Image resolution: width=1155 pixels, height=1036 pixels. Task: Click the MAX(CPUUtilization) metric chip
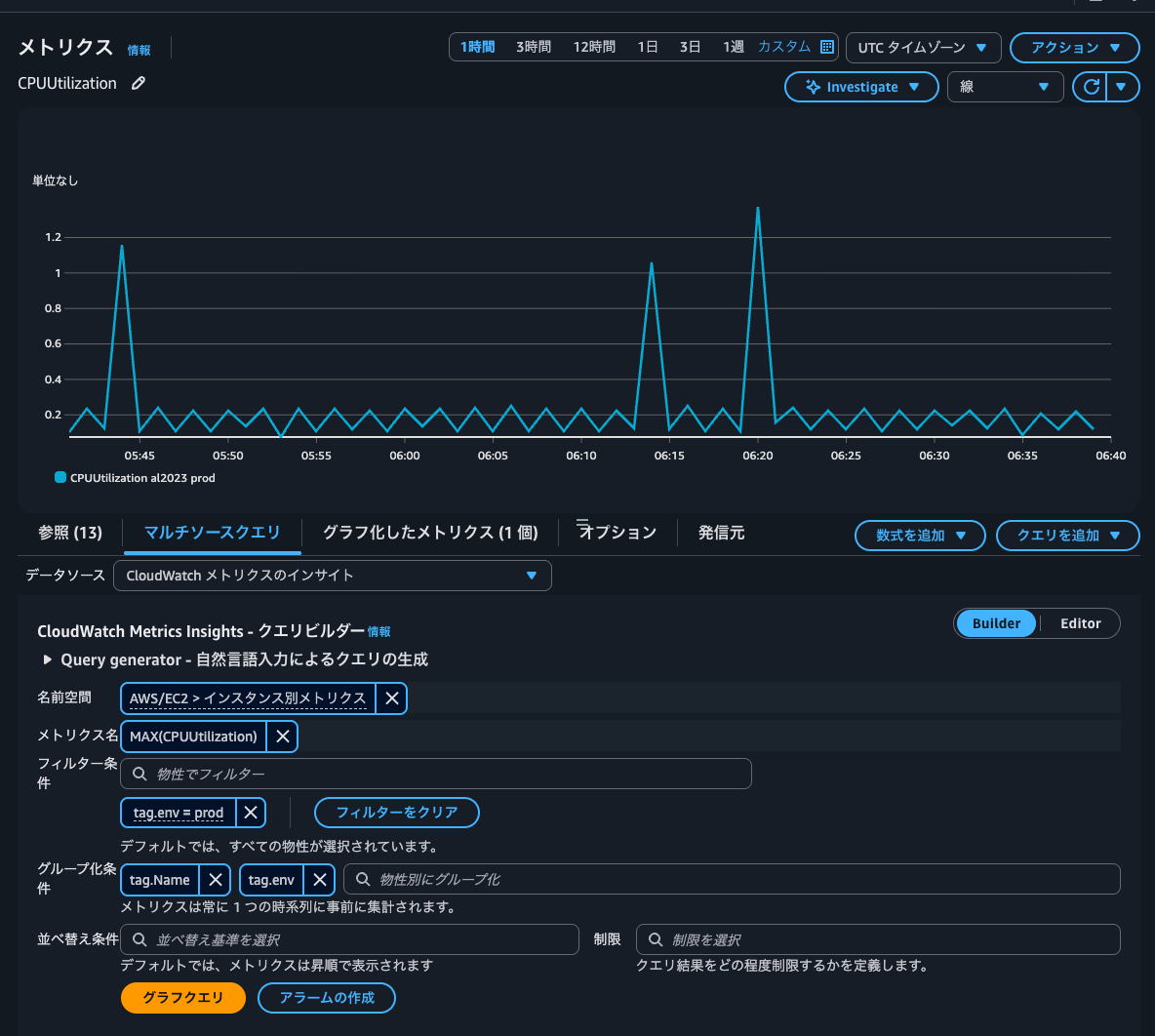[193, 737]
